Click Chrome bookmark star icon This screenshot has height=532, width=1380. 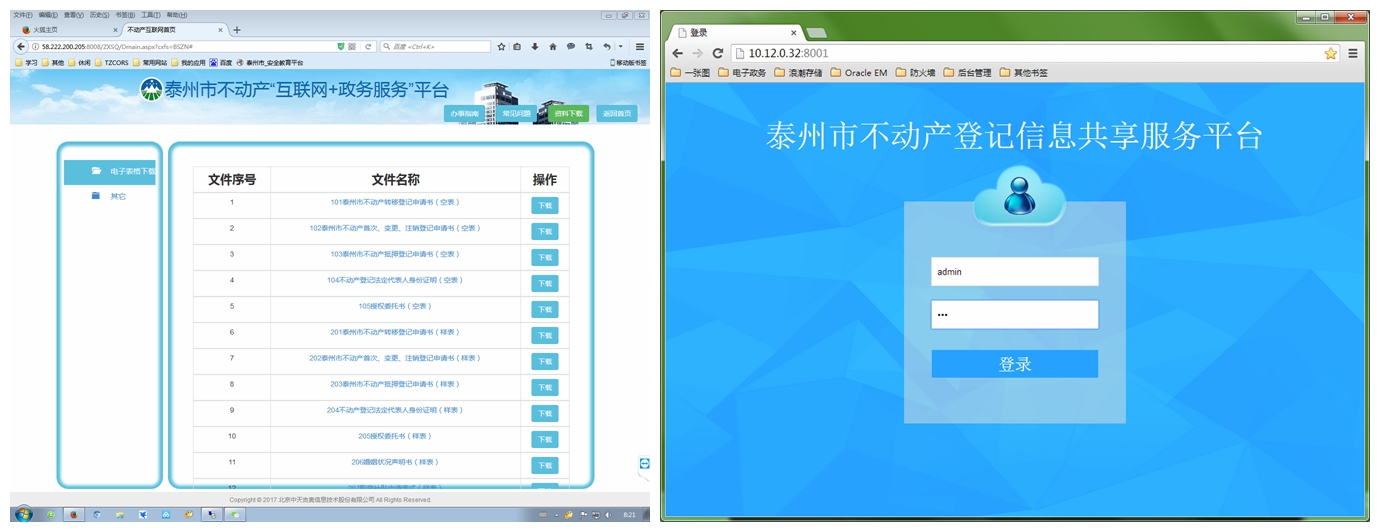point(1330,53)
